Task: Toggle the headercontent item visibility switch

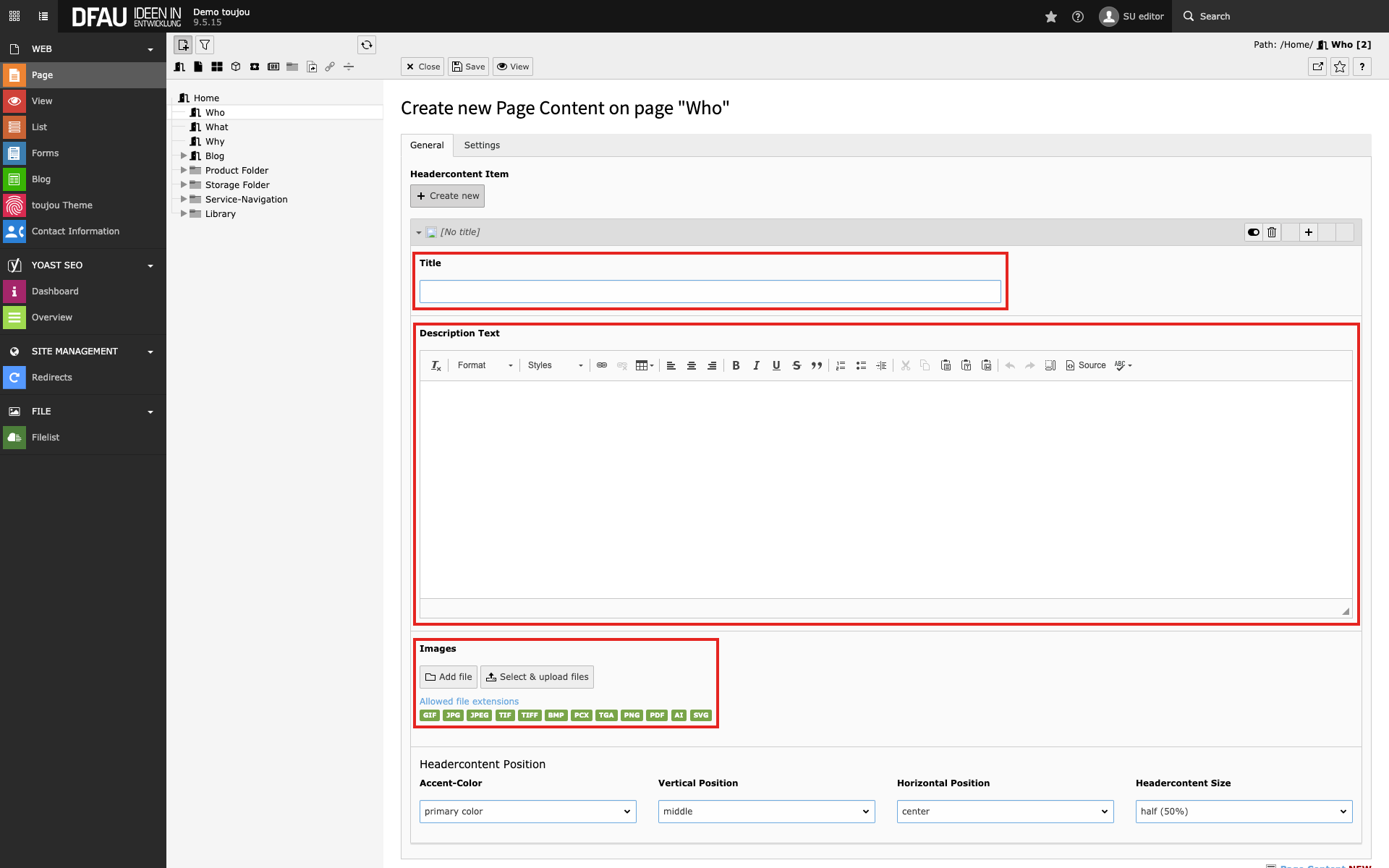Action: point(1254,232)
